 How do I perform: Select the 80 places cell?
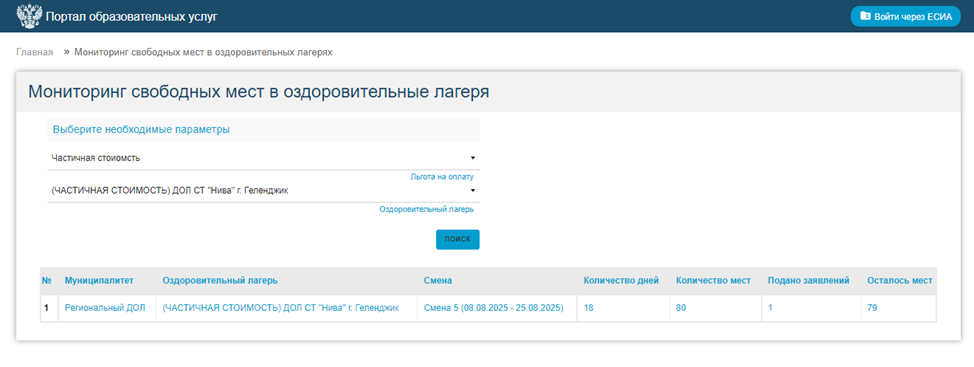coord(716,308)
